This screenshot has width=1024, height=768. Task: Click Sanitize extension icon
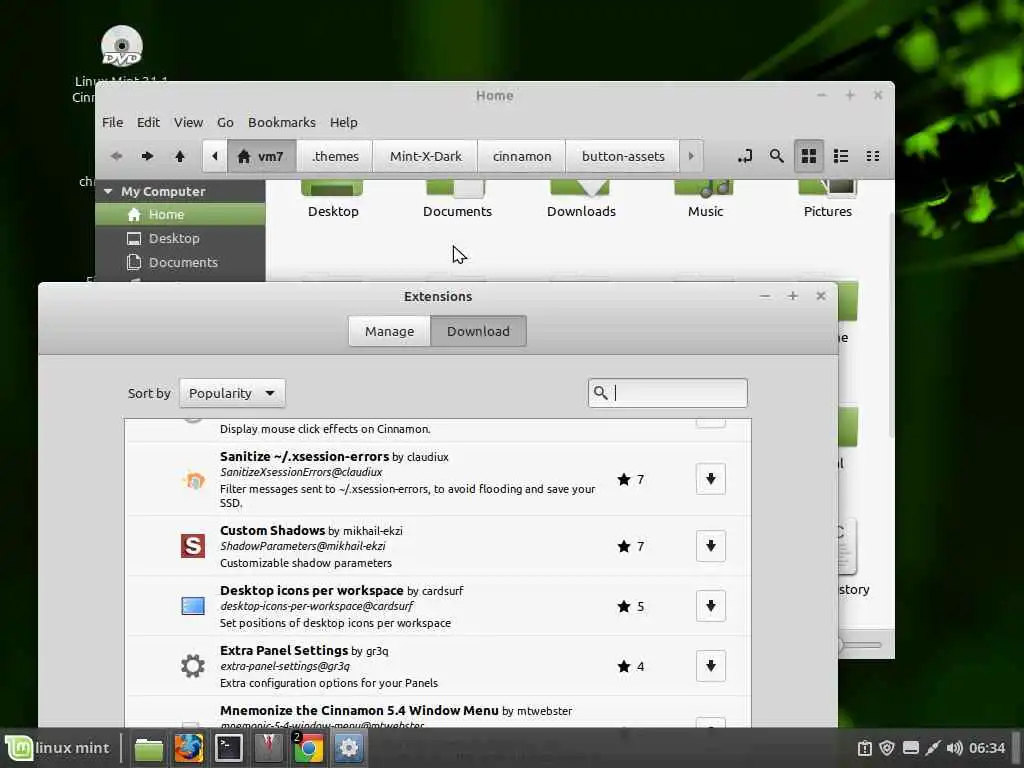point(193,480)
